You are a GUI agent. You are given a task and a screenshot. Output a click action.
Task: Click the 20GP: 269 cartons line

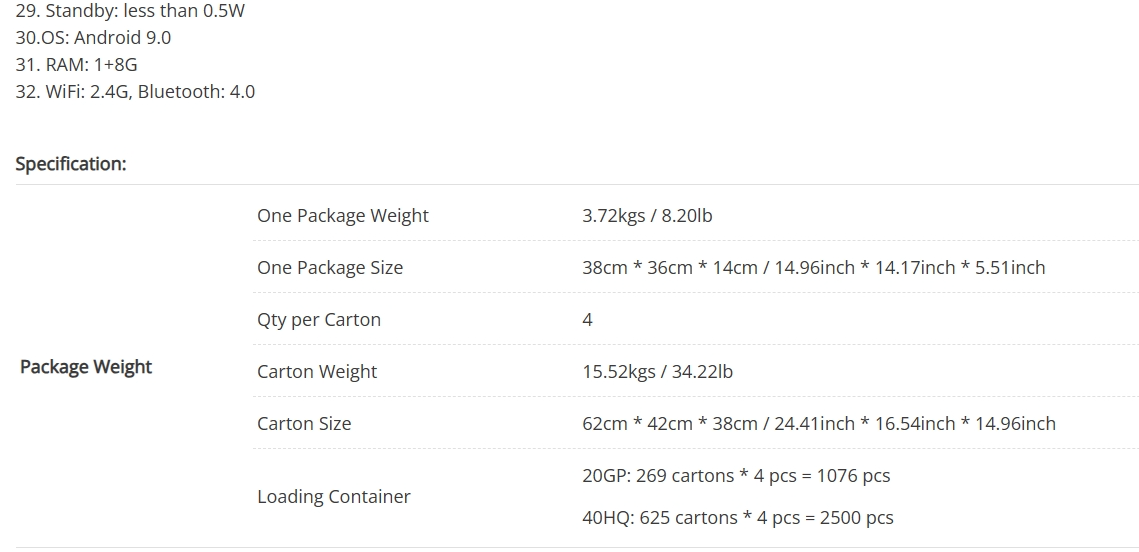[736, 476]
